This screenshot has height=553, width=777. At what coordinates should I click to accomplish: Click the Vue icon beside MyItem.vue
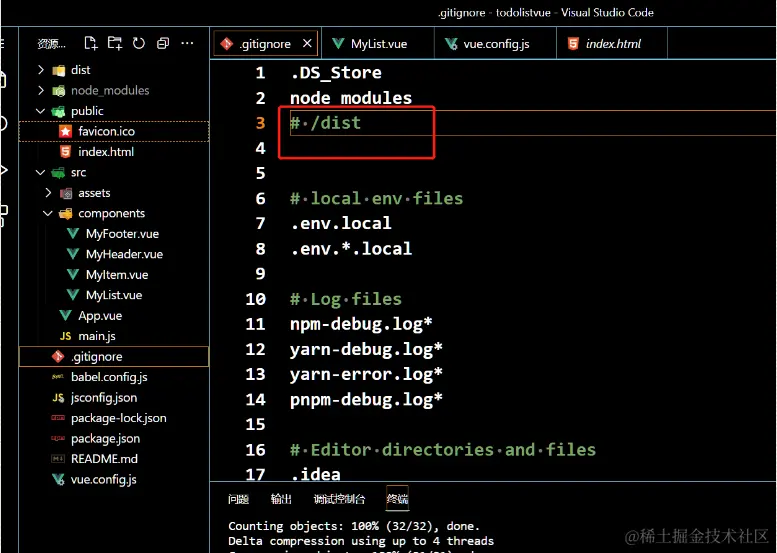(73, 275)
